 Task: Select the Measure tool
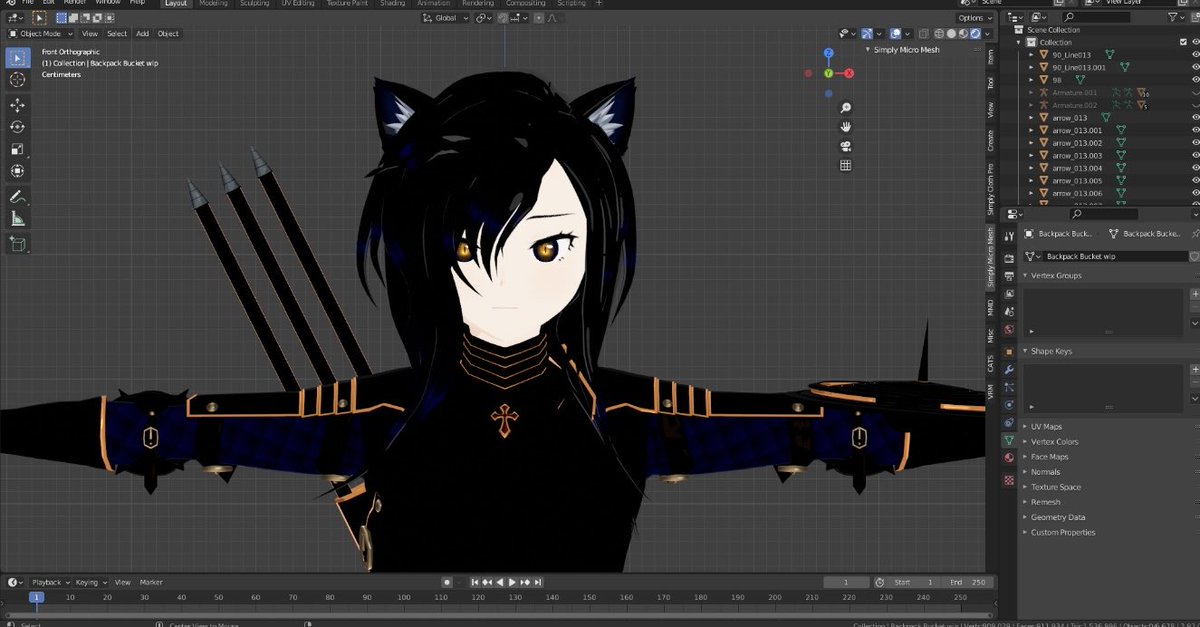pos(18,219)
